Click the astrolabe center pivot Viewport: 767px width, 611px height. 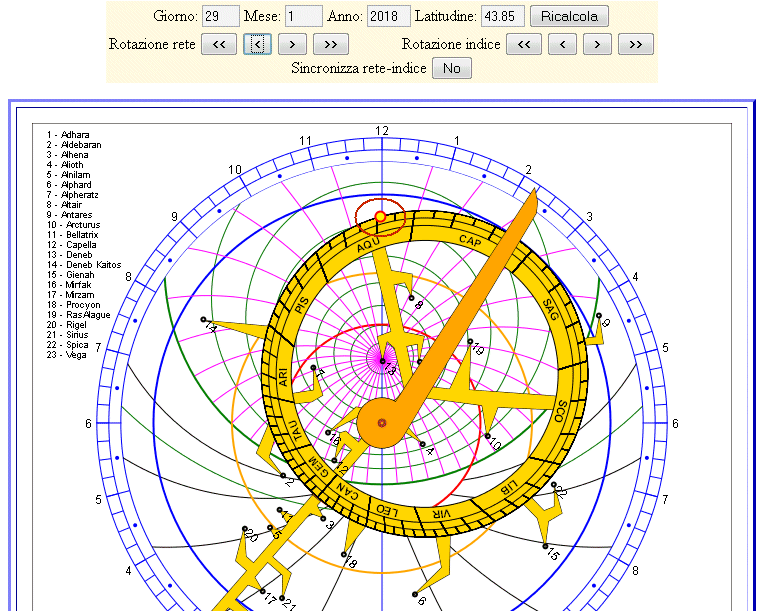[382, 423]
